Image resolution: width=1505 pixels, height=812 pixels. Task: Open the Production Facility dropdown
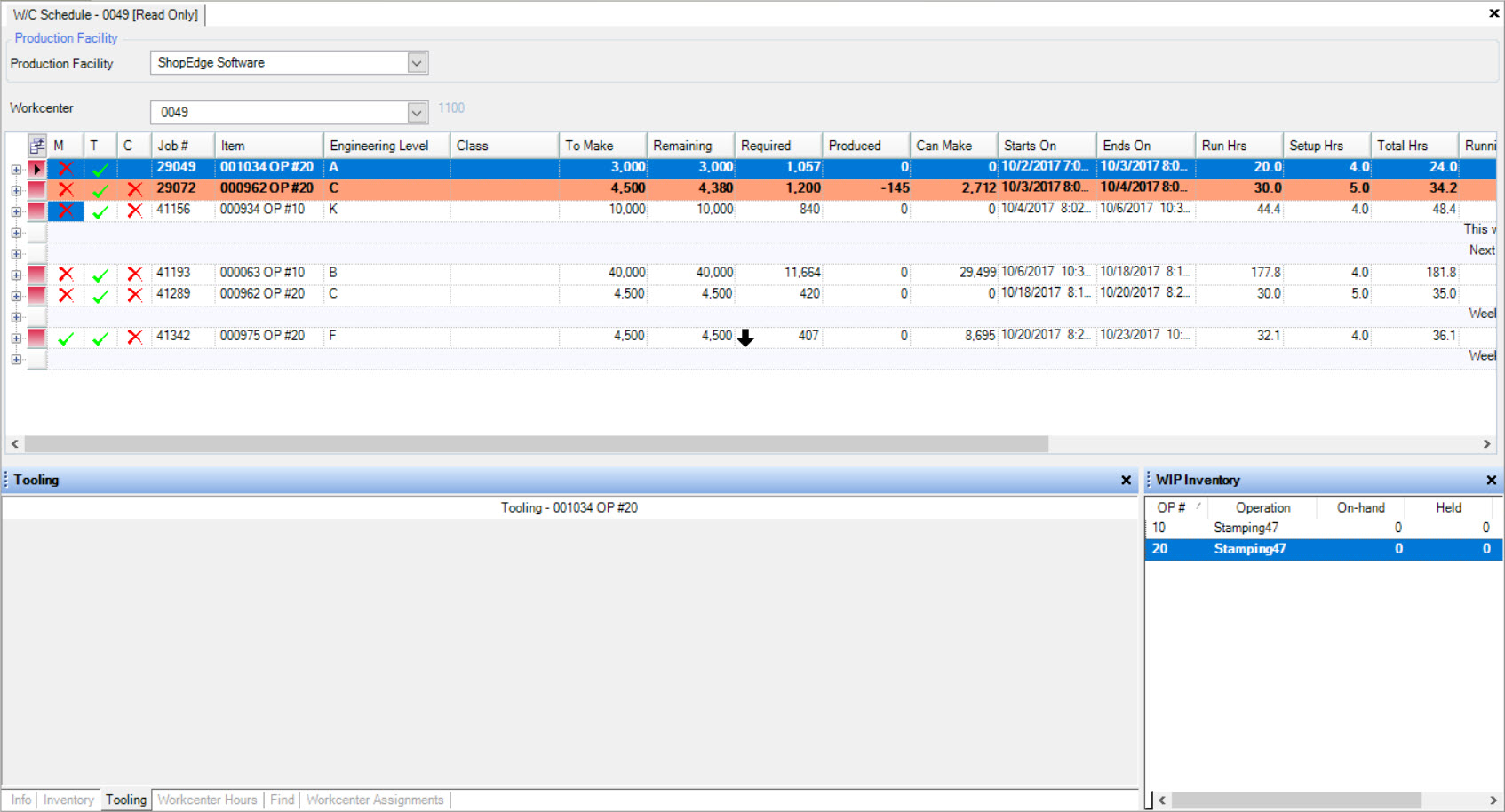[417, 63]
